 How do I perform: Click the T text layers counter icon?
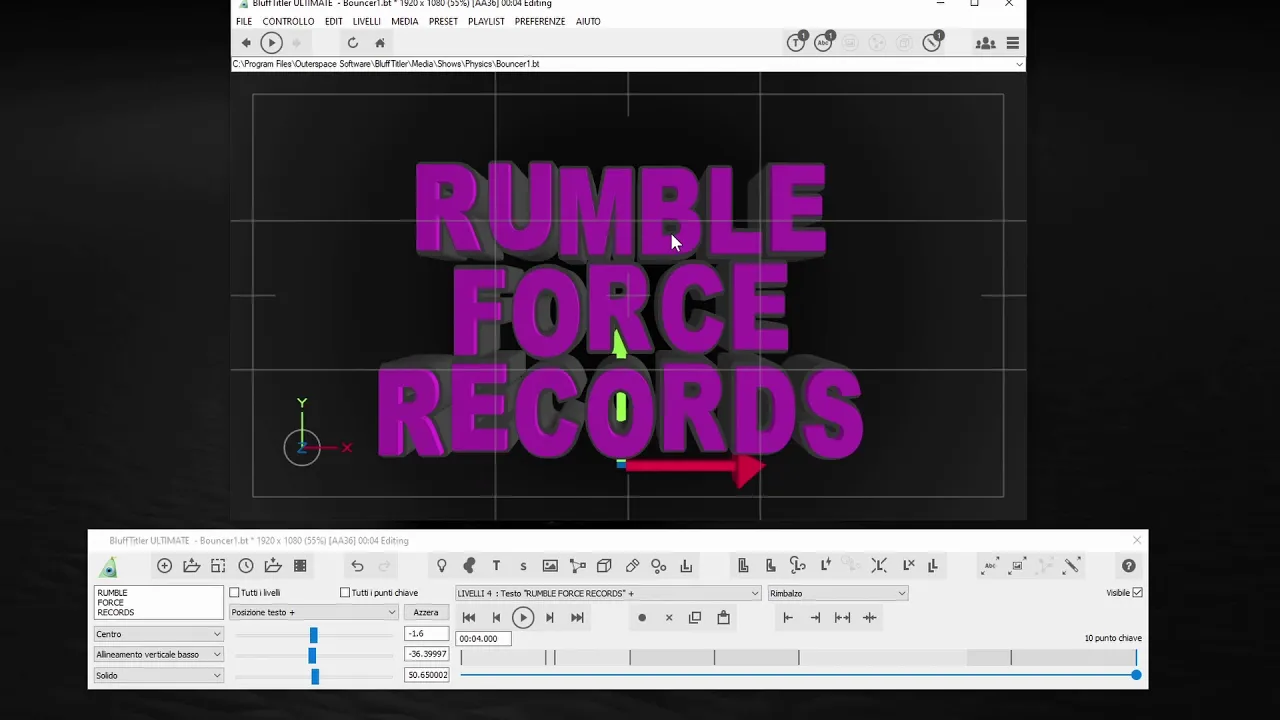click(x=796, y=42)
